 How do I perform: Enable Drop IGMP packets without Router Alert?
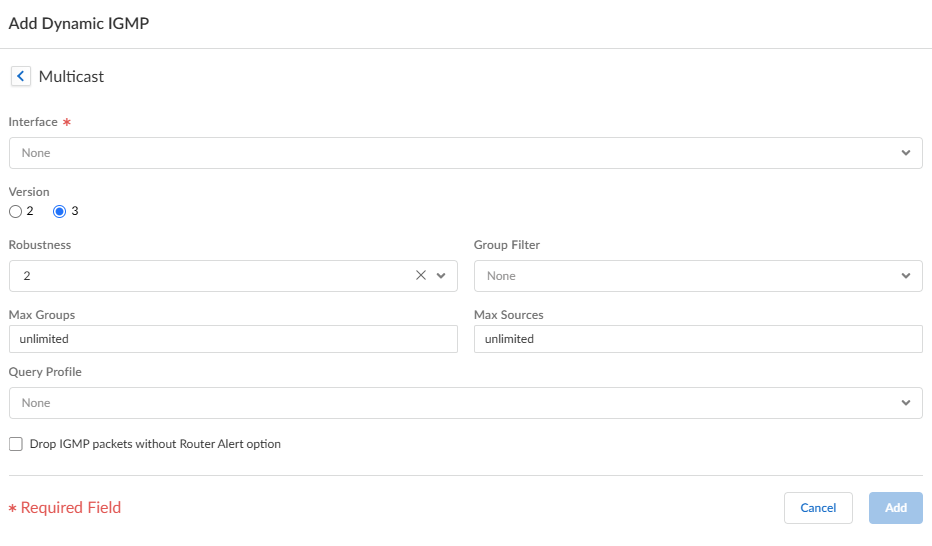point(16,444)
